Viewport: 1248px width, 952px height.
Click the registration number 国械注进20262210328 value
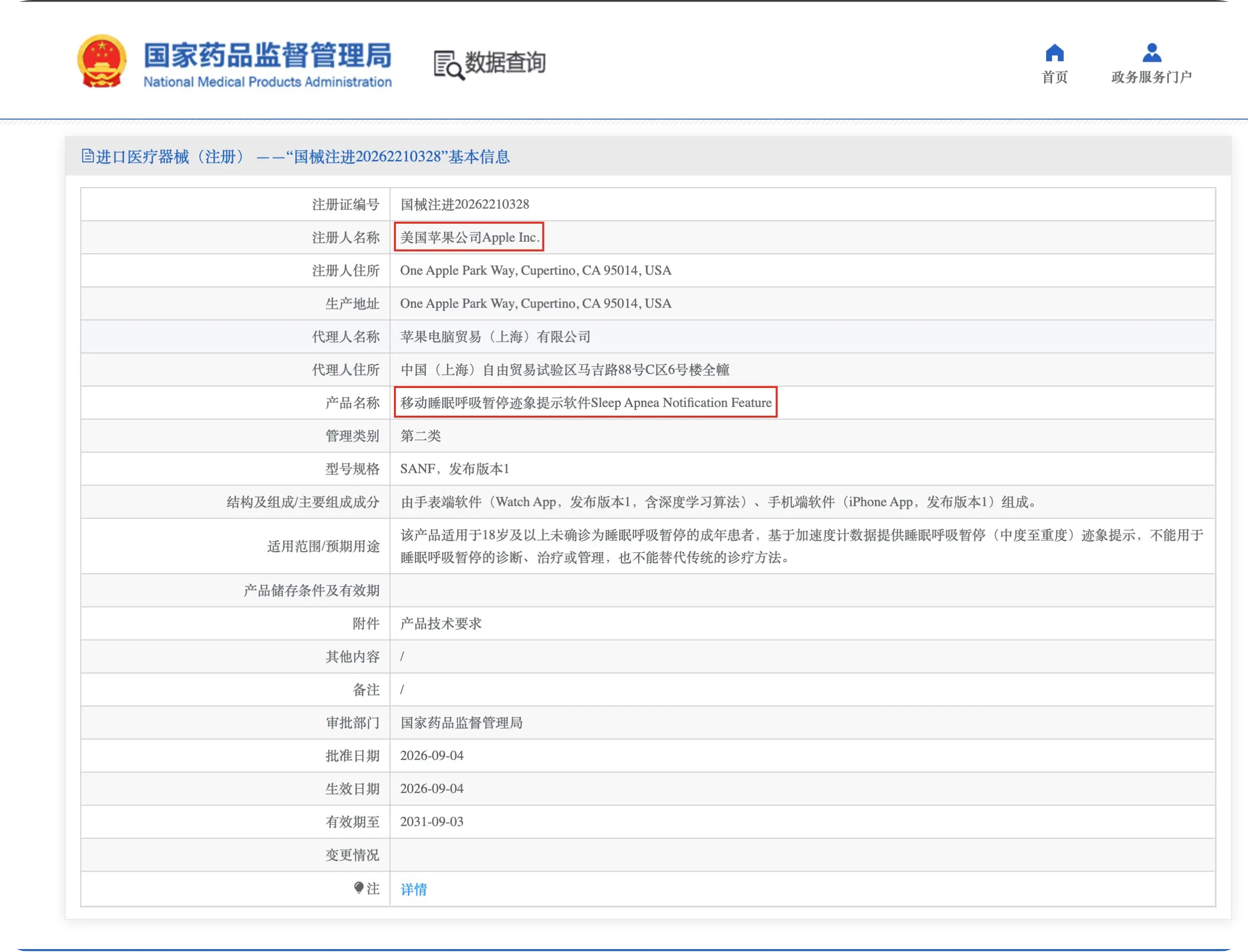click(x=465, y=204)
